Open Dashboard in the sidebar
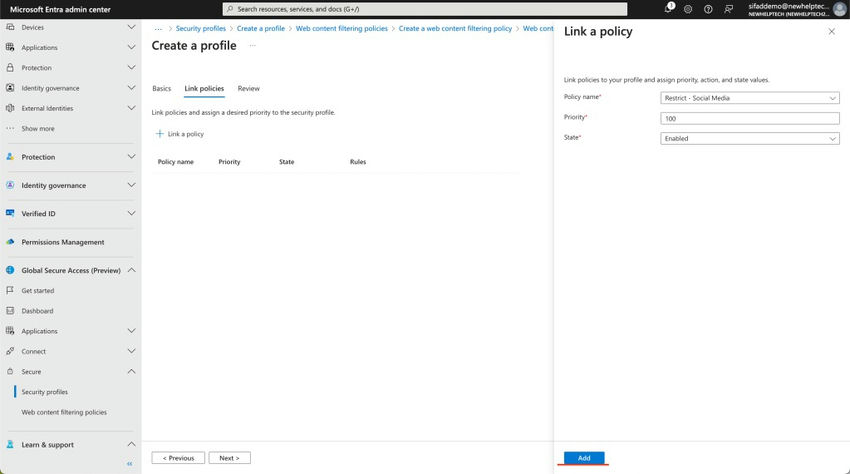 [x=37, y=311]
